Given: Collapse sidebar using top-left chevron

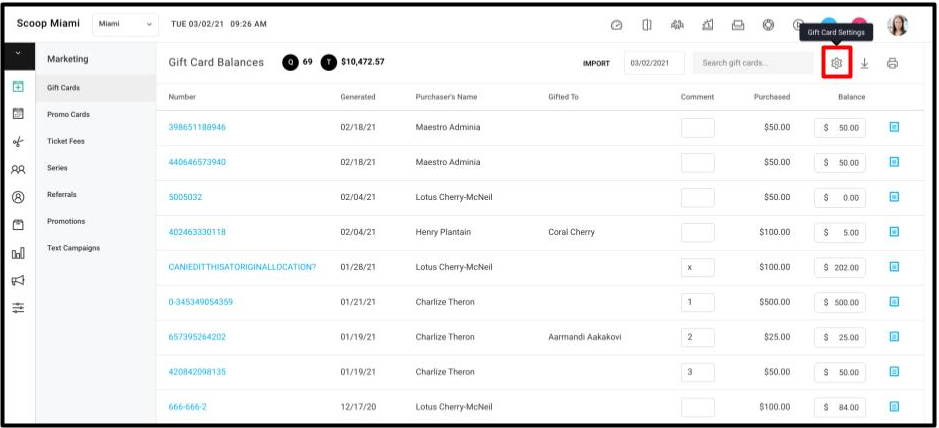Looking at the screenshot, I should (18, 54).
